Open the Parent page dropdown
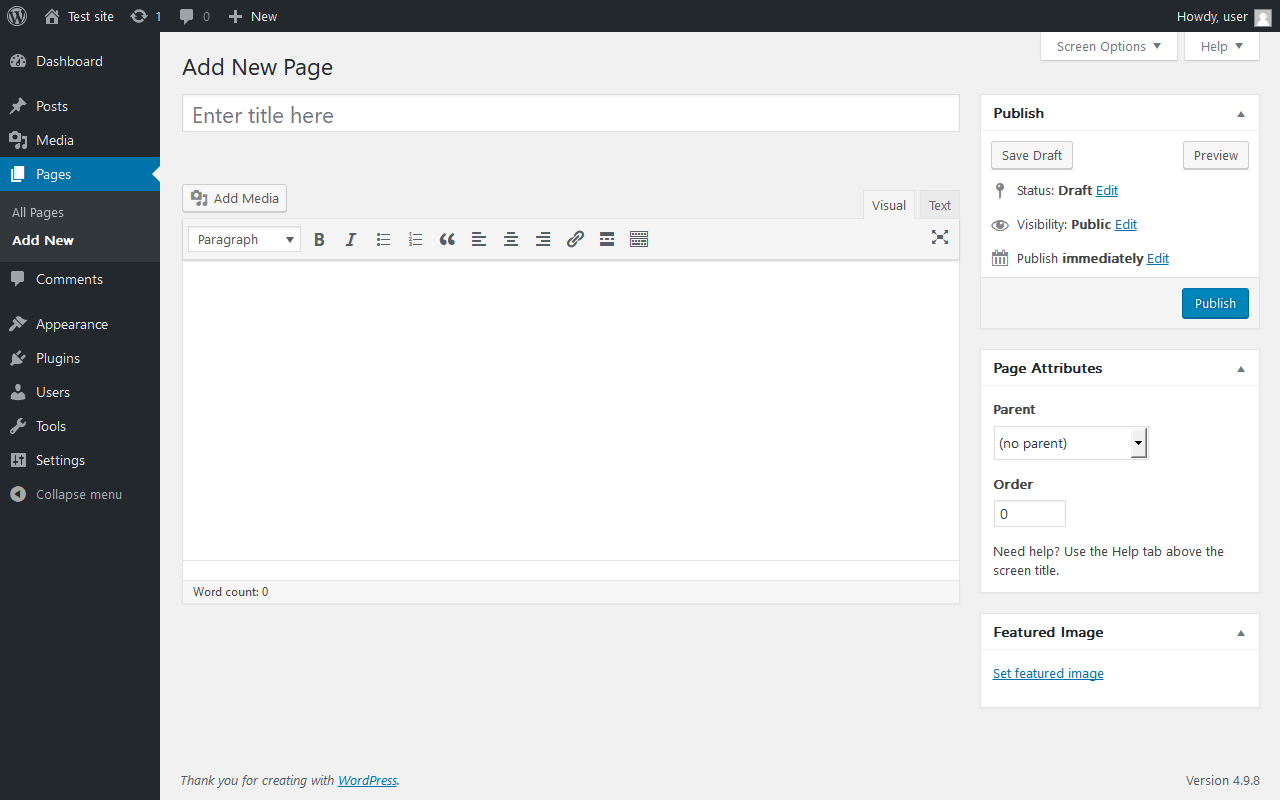 pos(1070,443)
